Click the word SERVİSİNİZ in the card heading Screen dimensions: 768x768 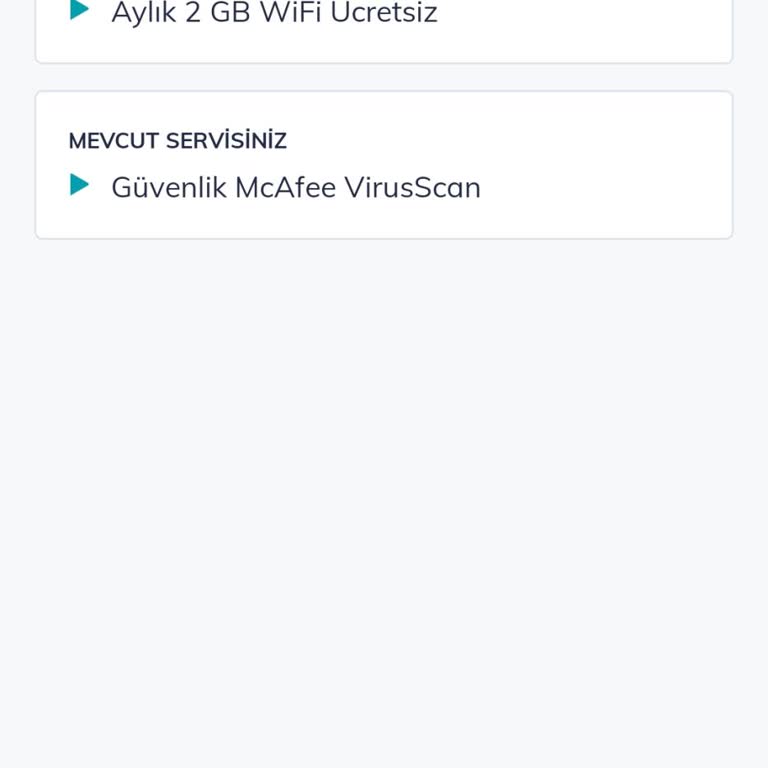[226, 141]
